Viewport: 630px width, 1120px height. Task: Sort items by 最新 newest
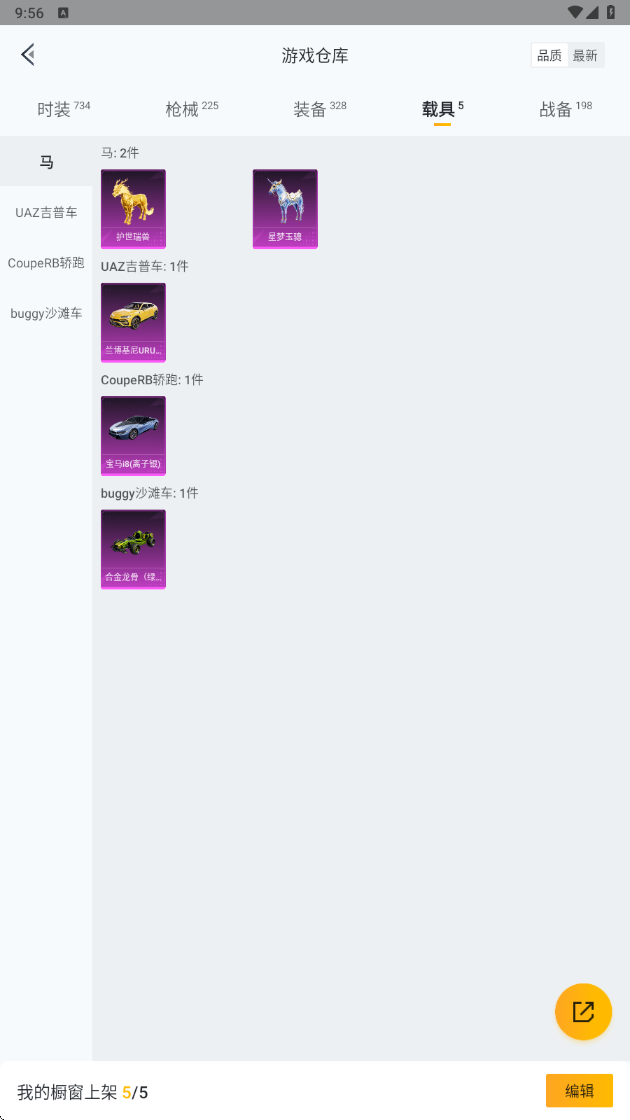click(585, 56)
